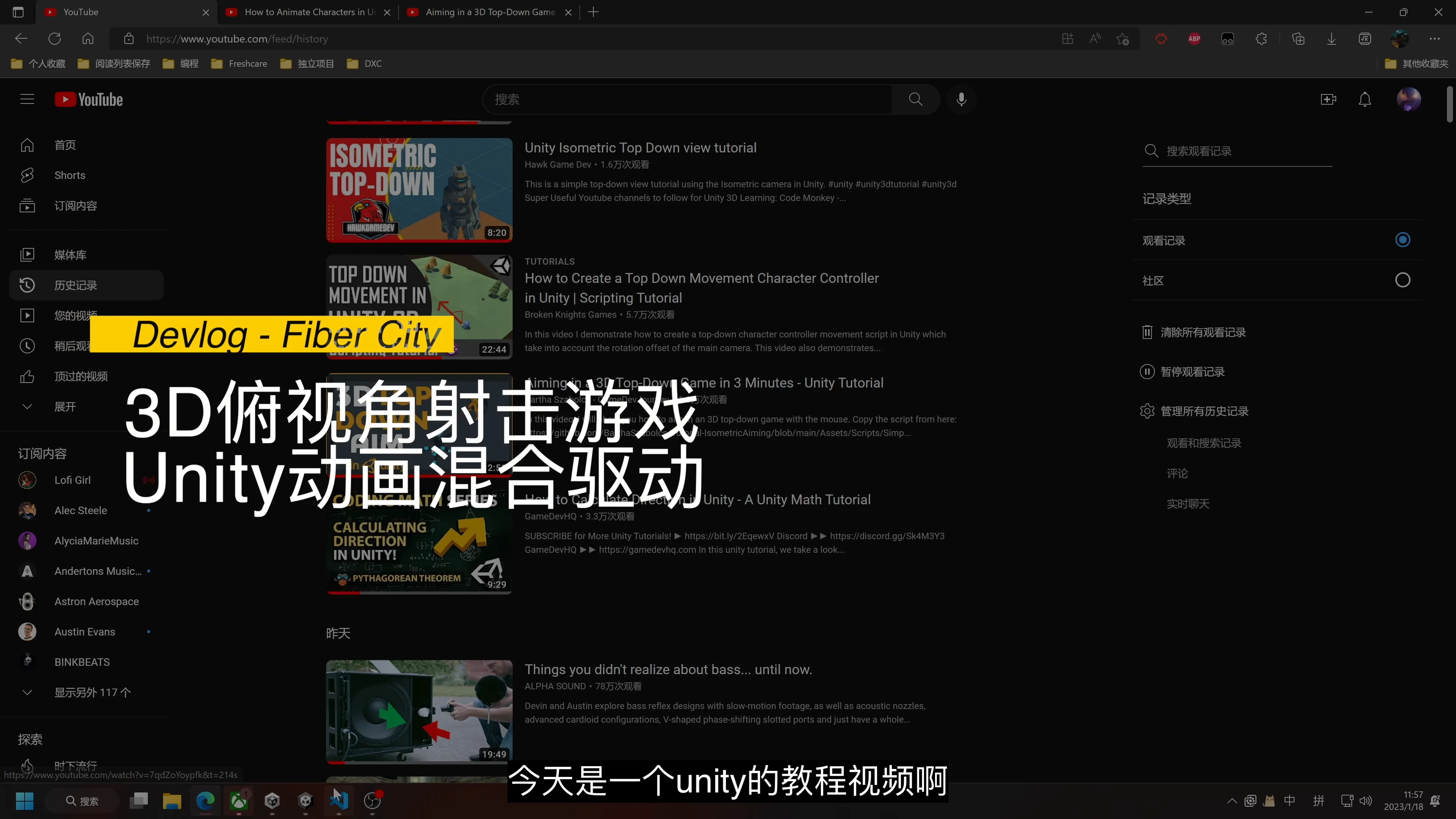Screen dimensions: 1456x819
Task: Select the 观看记录 radio button
Action: click(1402, 240)
